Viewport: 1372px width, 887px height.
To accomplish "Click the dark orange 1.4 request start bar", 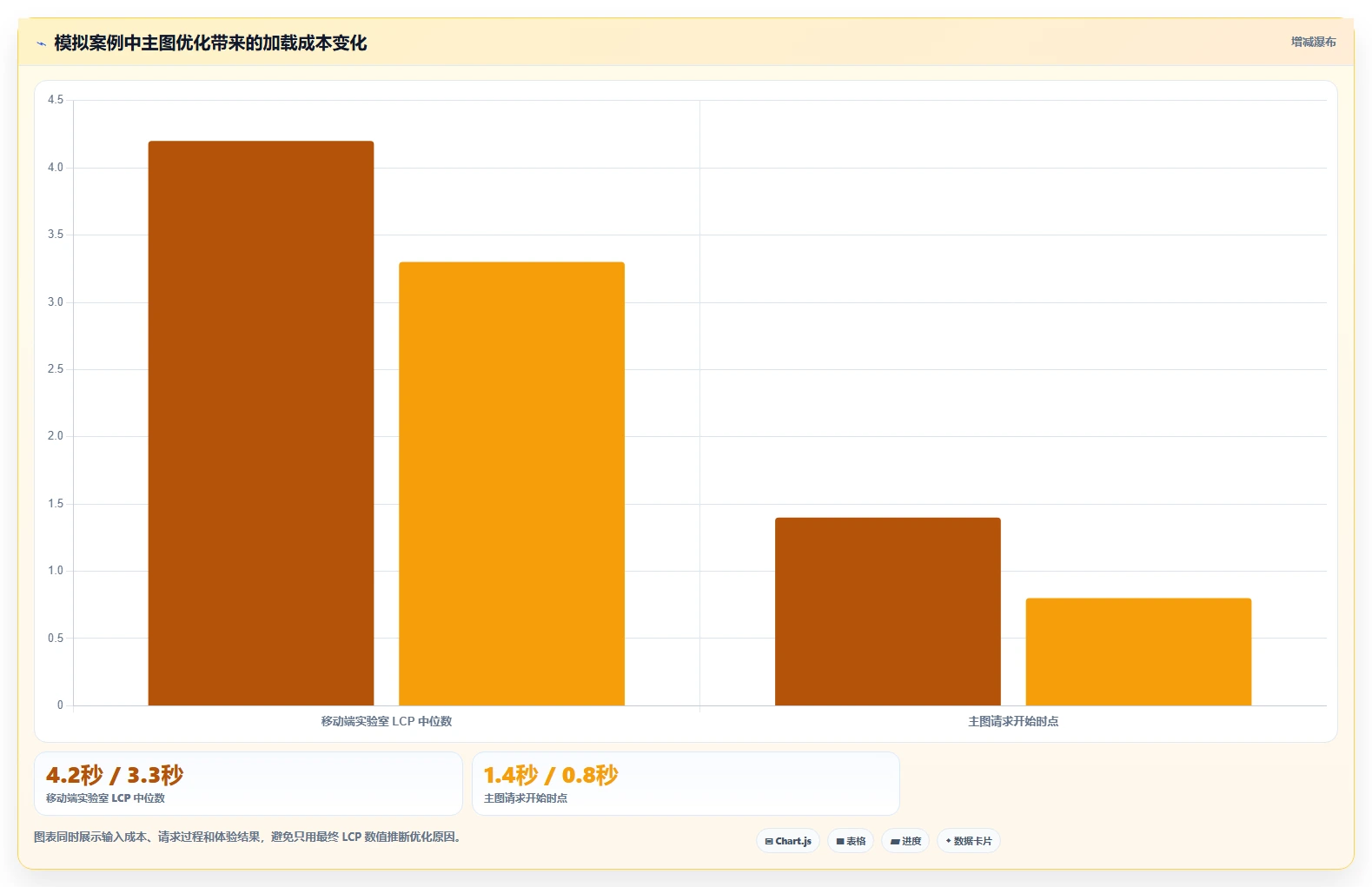I will [888, 612].
